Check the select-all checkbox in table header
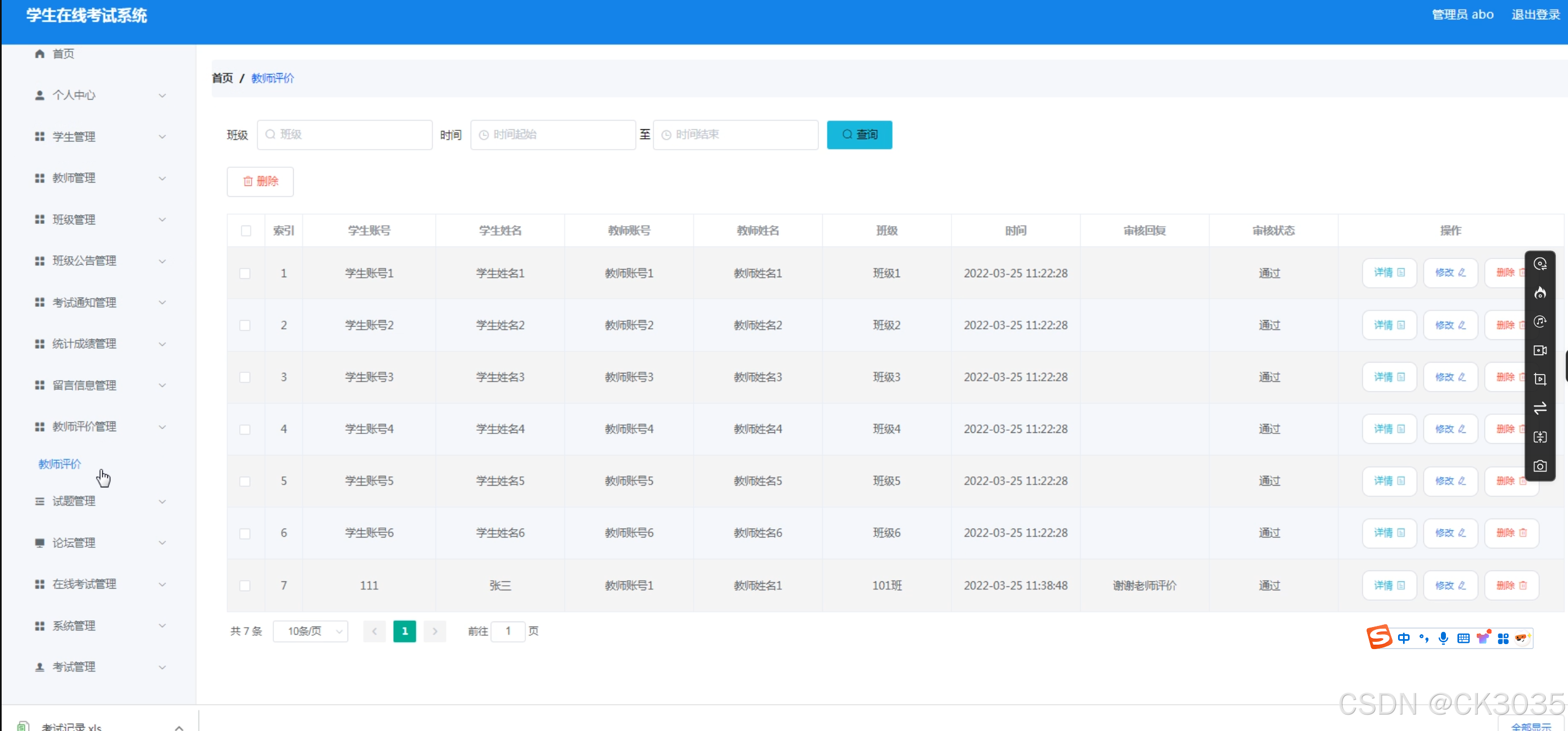 [246, 230]
